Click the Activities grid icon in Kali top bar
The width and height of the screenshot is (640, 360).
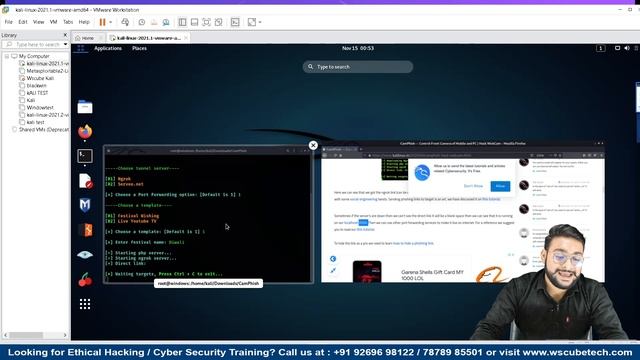coord(81,48)
